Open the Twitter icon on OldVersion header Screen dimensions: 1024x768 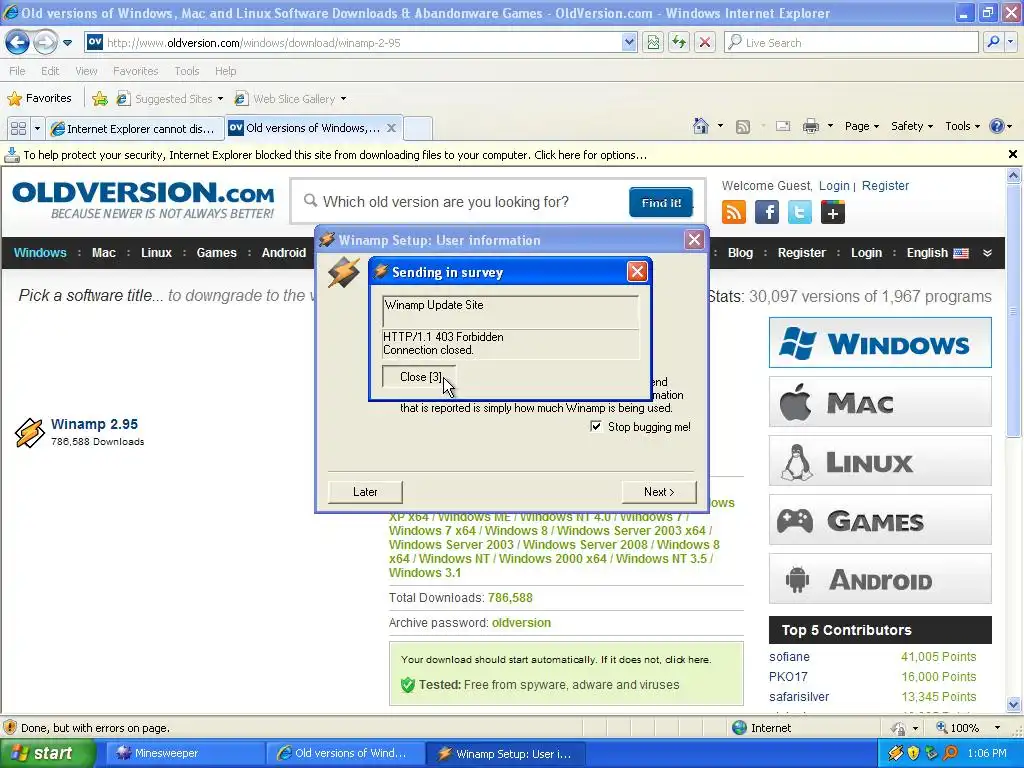[x=799, y=212]
